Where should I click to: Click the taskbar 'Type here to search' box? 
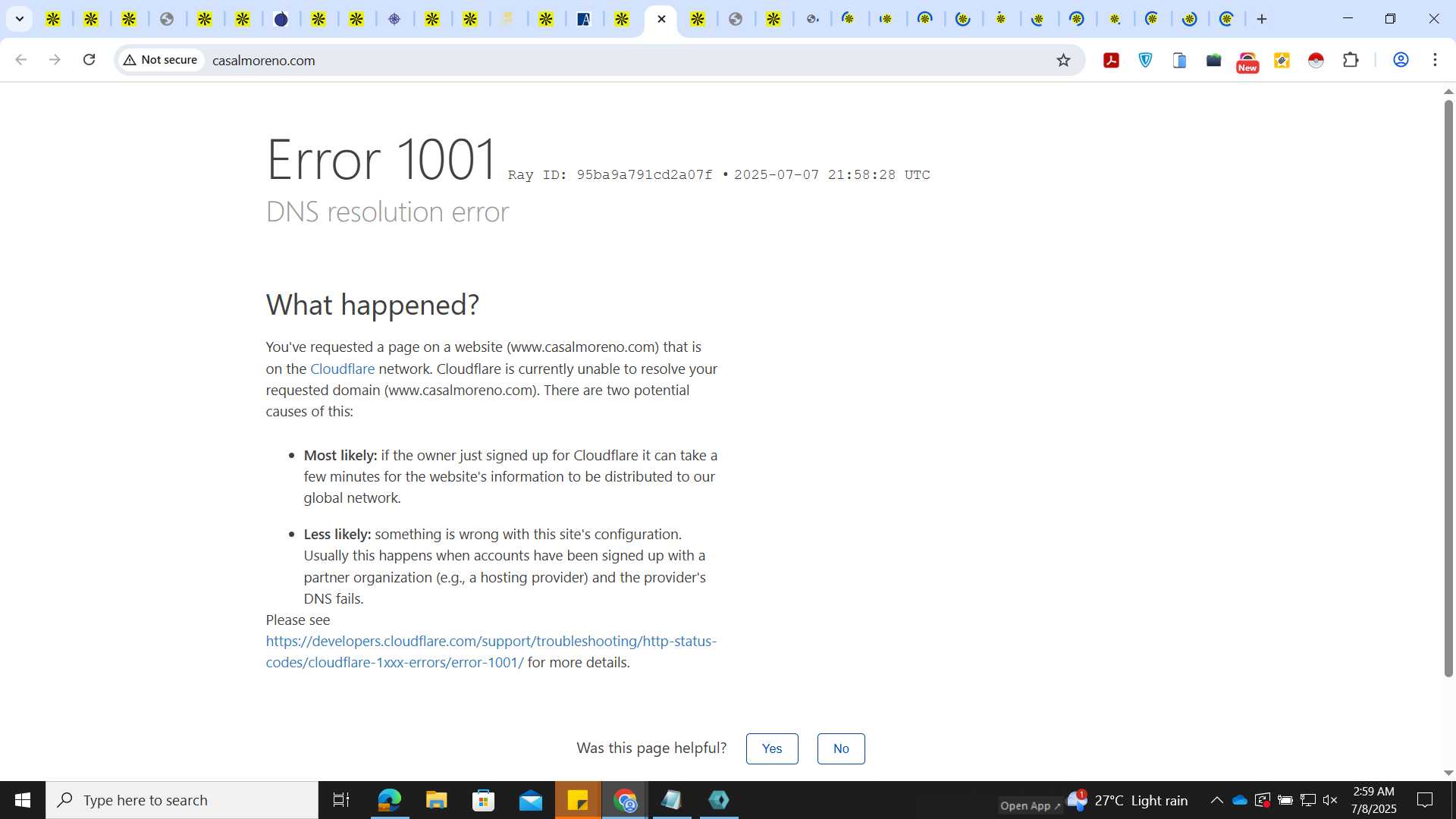182,800
